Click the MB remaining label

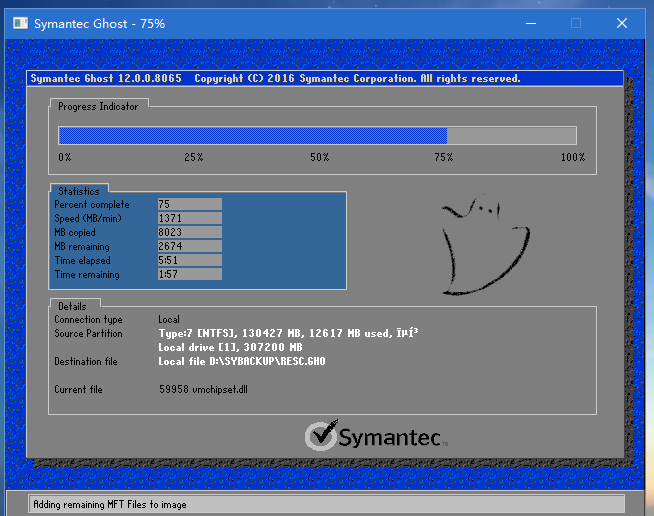pyautogui.click(x=82, y=247)
